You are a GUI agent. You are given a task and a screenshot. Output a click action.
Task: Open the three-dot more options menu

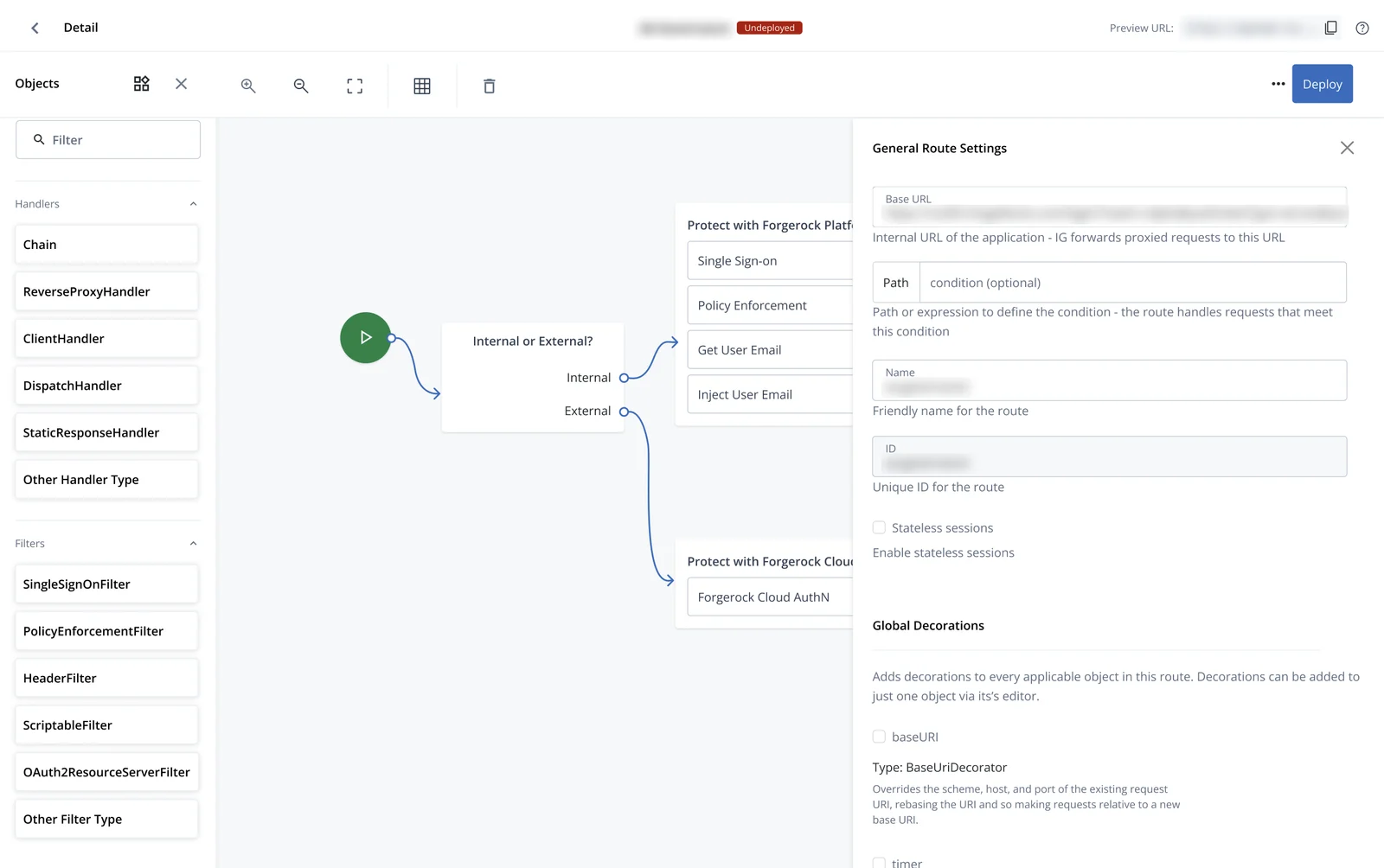point(1278,84)
